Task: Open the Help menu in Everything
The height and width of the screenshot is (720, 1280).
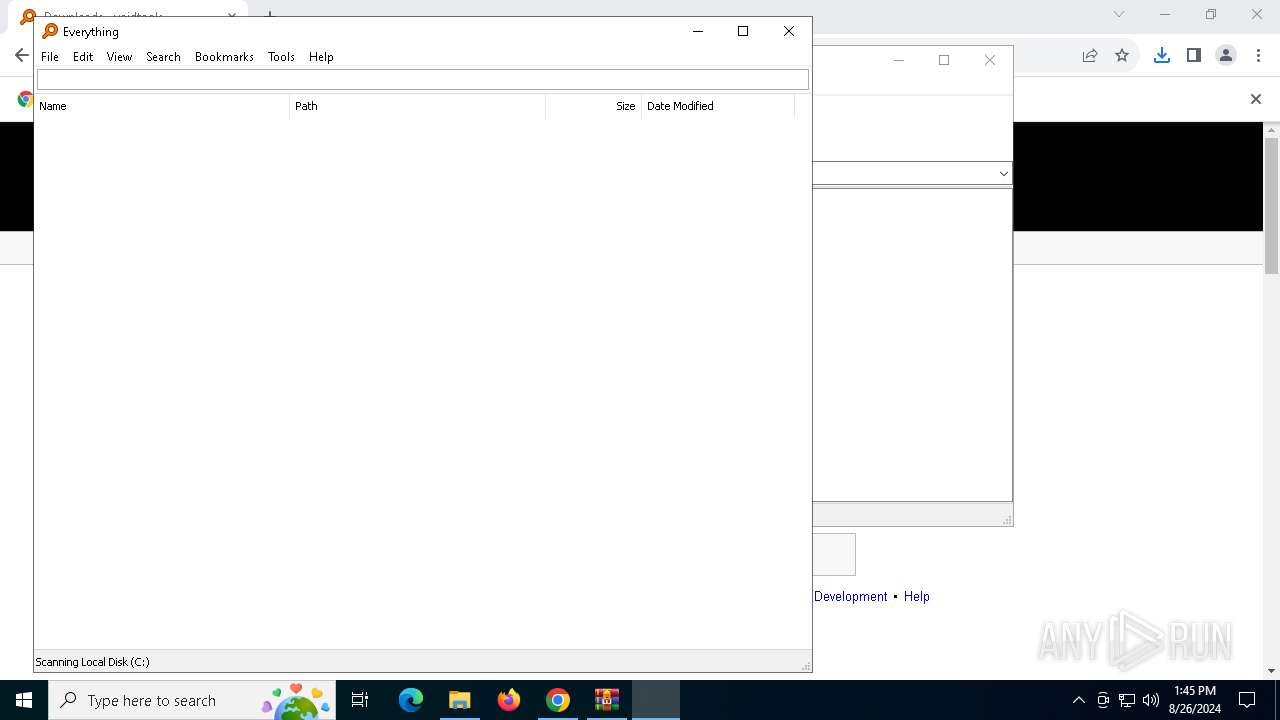Action: coord(321,57)
